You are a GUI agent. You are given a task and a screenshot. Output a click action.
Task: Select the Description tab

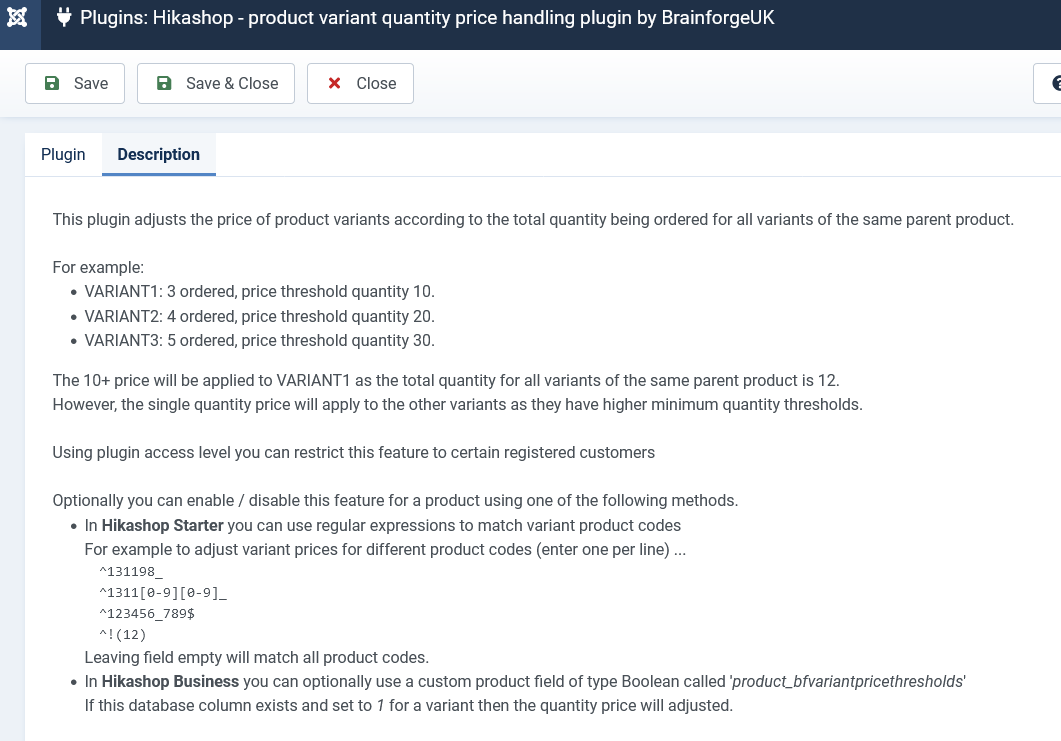pos(158,154)
